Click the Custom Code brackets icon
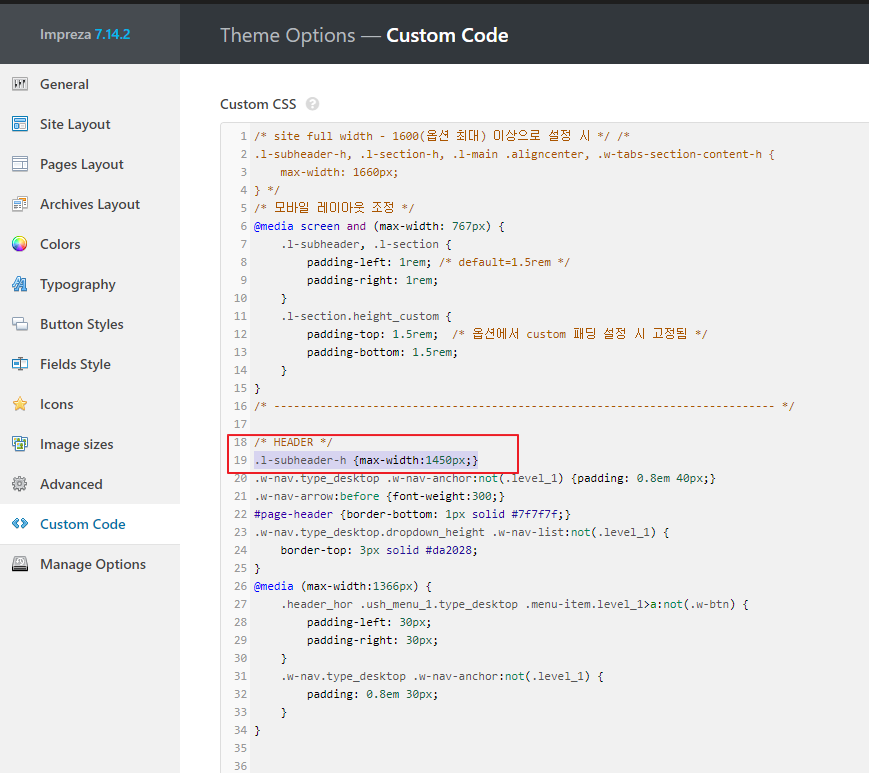Image resolution: width=869 pixels, height=773 pixels. pos(20,524)
